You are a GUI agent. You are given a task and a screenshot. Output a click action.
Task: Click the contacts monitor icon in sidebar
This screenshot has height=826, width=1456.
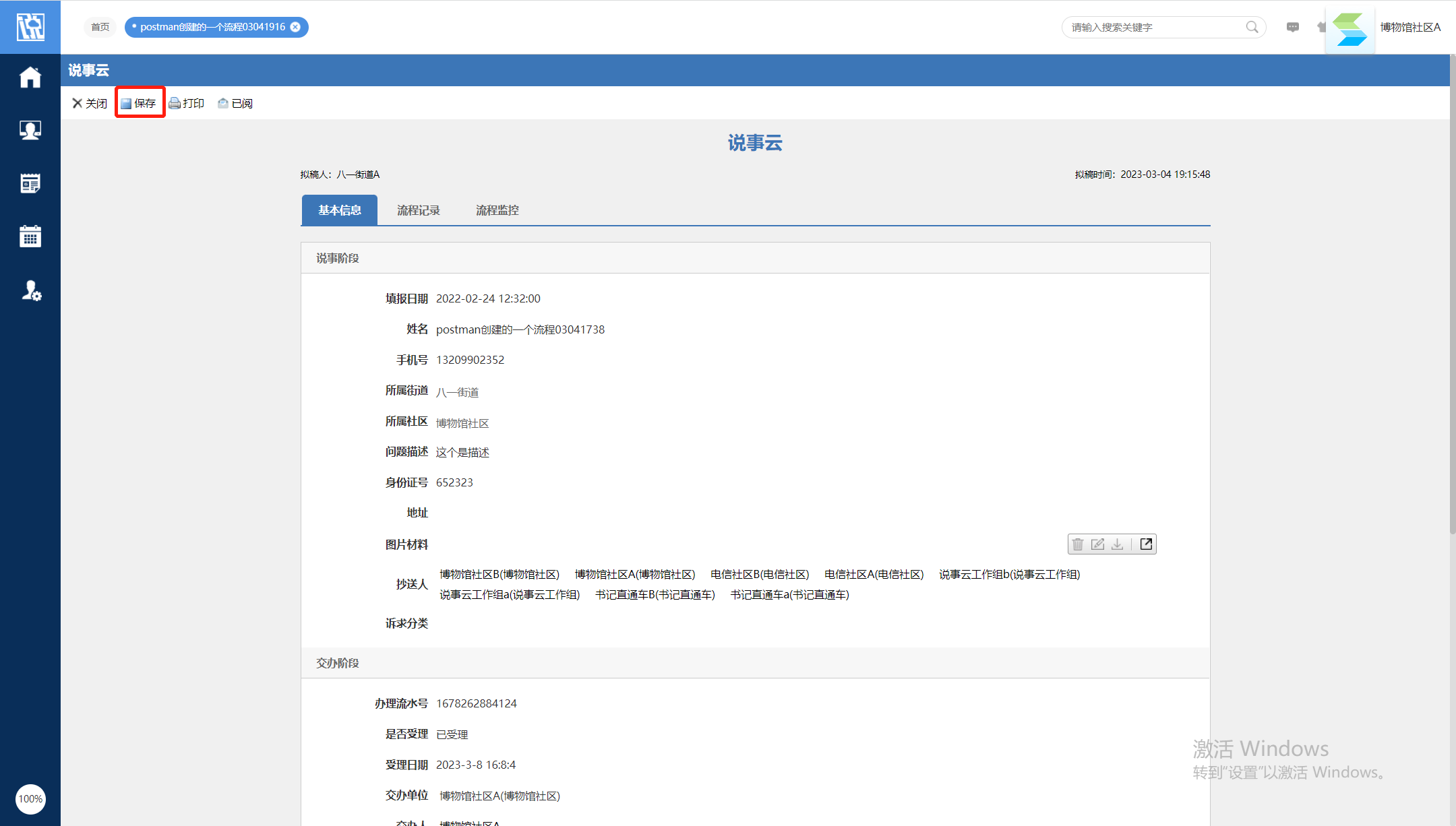coord(30,130)
